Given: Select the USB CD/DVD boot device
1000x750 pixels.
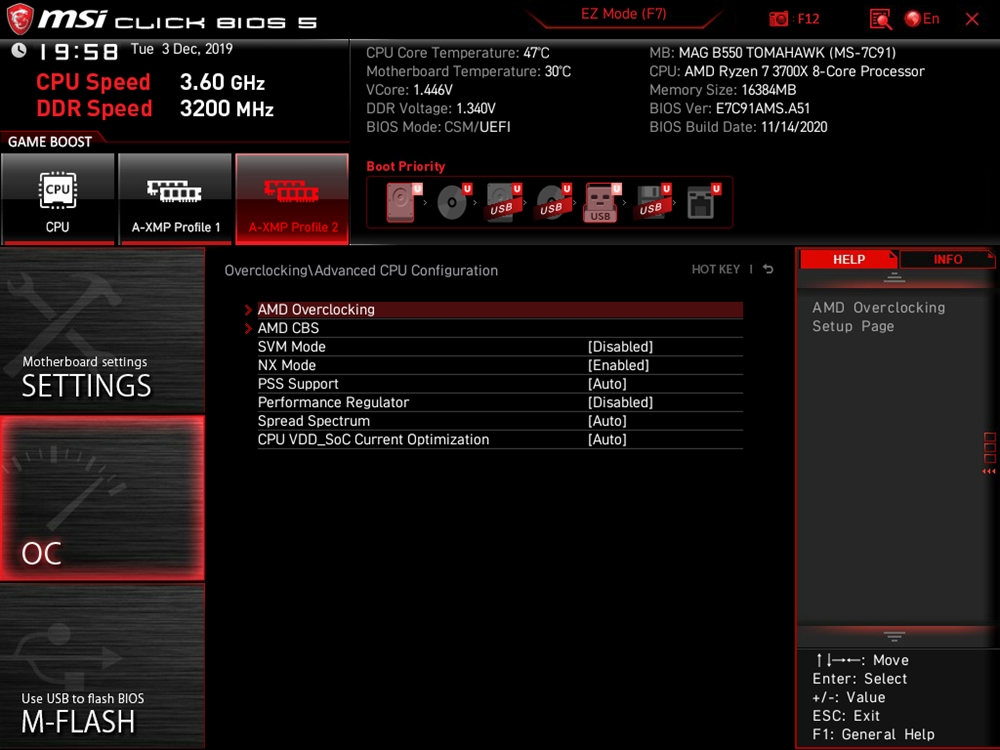Looking at the screenshot, I should point(553,202).
